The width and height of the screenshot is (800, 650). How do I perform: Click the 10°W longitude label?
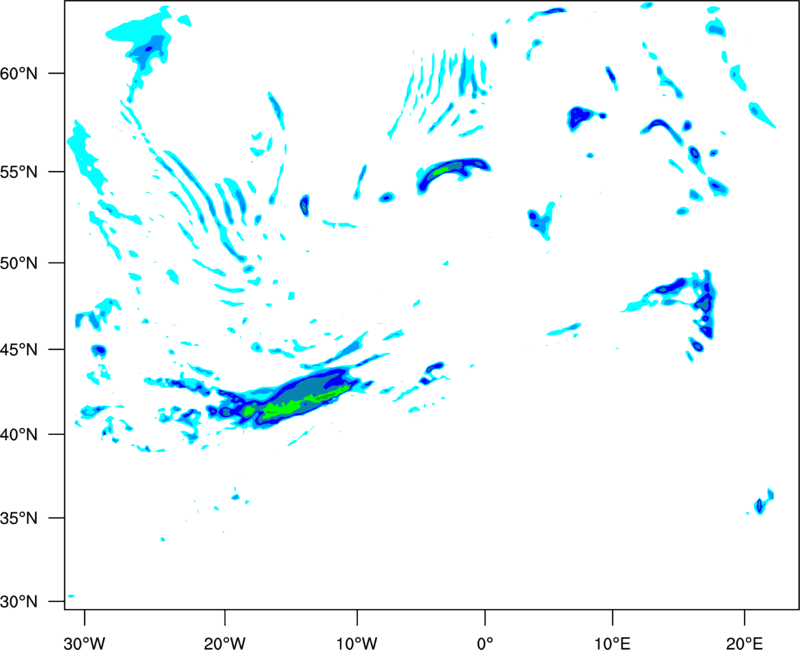(357, 643)
